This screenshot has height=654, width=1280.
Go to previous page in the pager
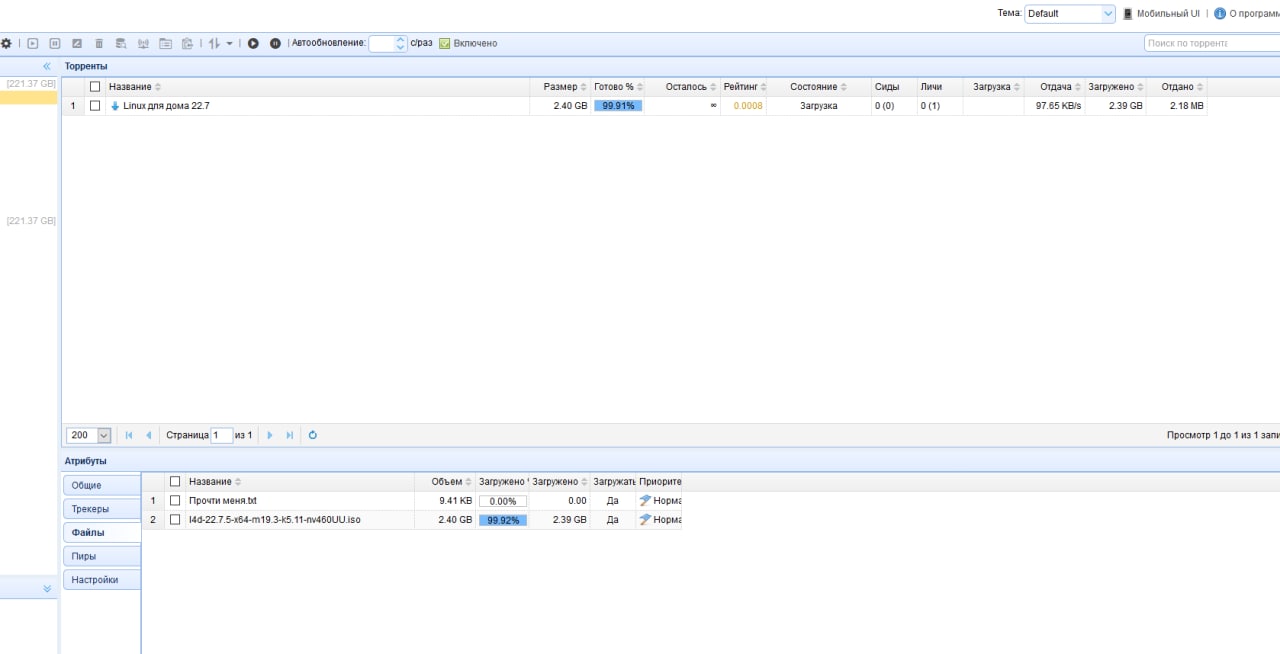[x=149, y=435]
